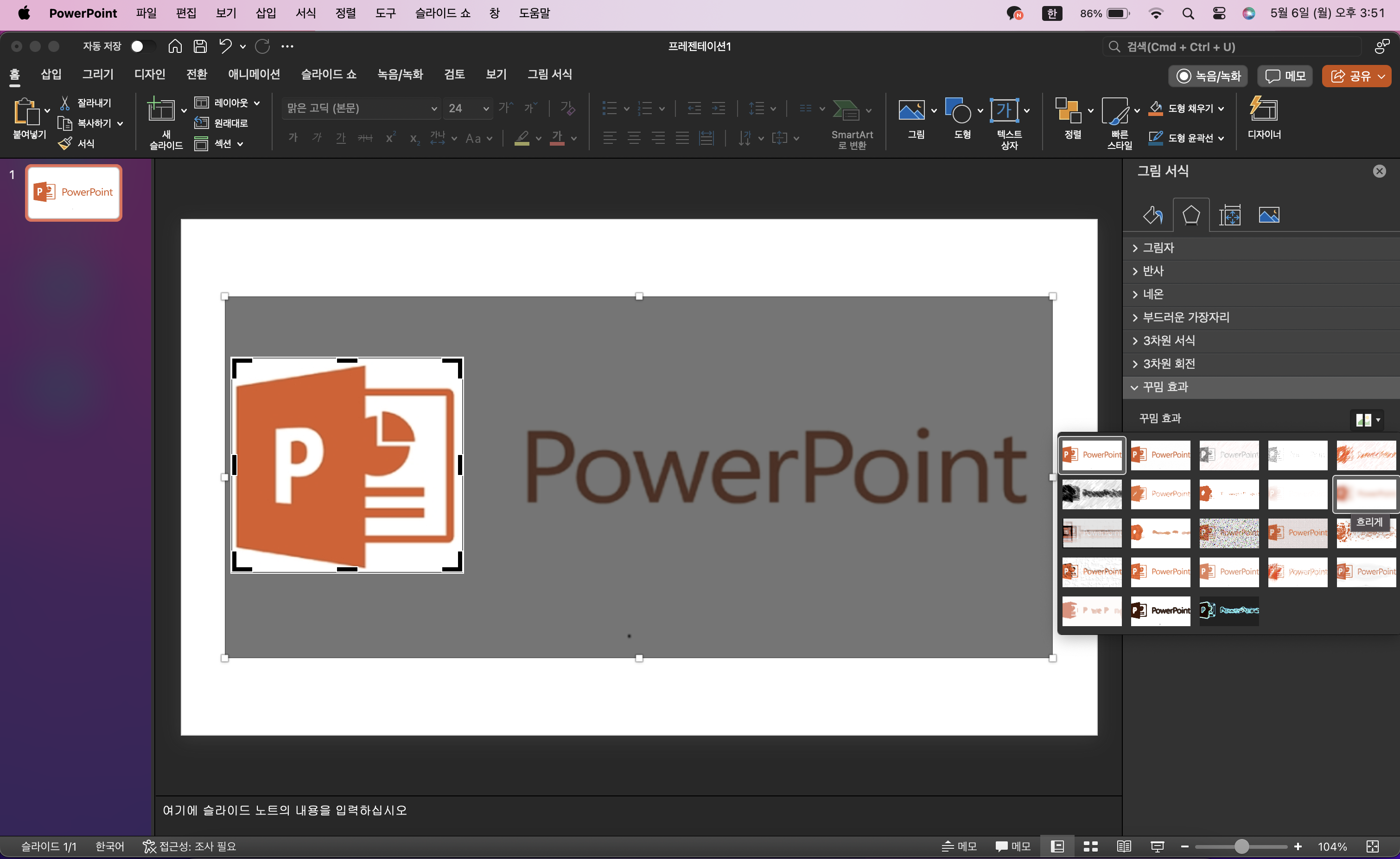Open the 그림 서식 ribbon tab

tap(549, 75)
